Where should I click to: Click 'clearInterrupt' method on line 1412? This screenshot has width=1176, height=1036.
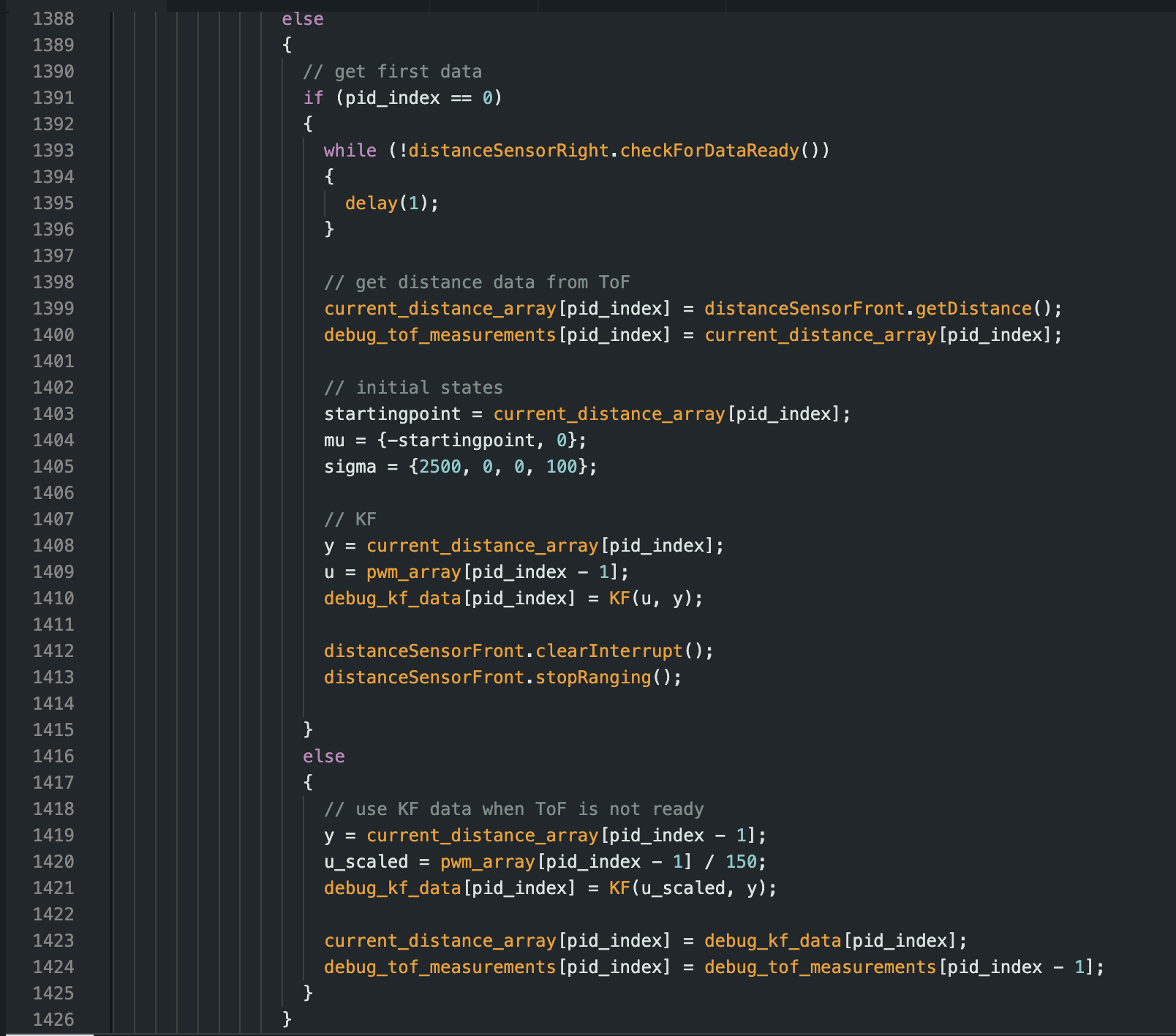609,651
